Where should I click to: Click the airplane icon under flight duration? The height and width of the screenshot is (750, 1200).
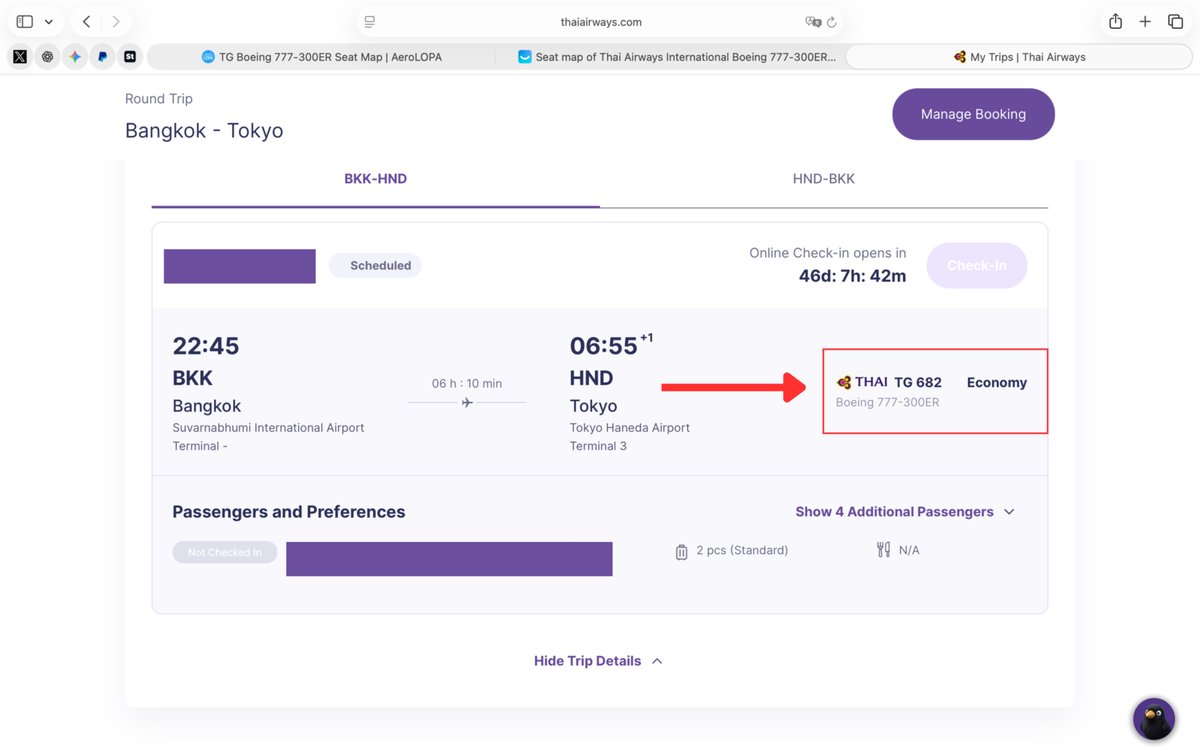[x=467, y=403]
